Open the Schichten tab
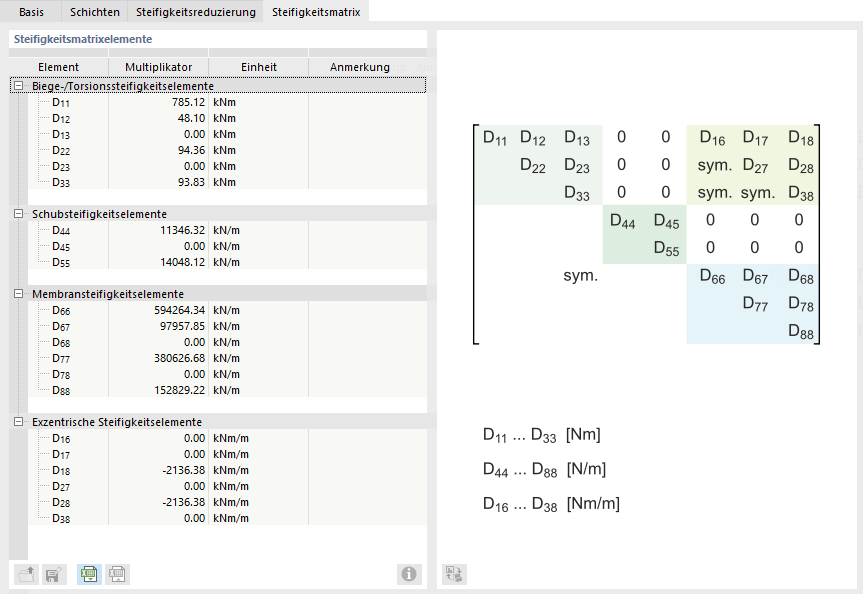Viewport: 863px width, 594px height. point(94,12)
